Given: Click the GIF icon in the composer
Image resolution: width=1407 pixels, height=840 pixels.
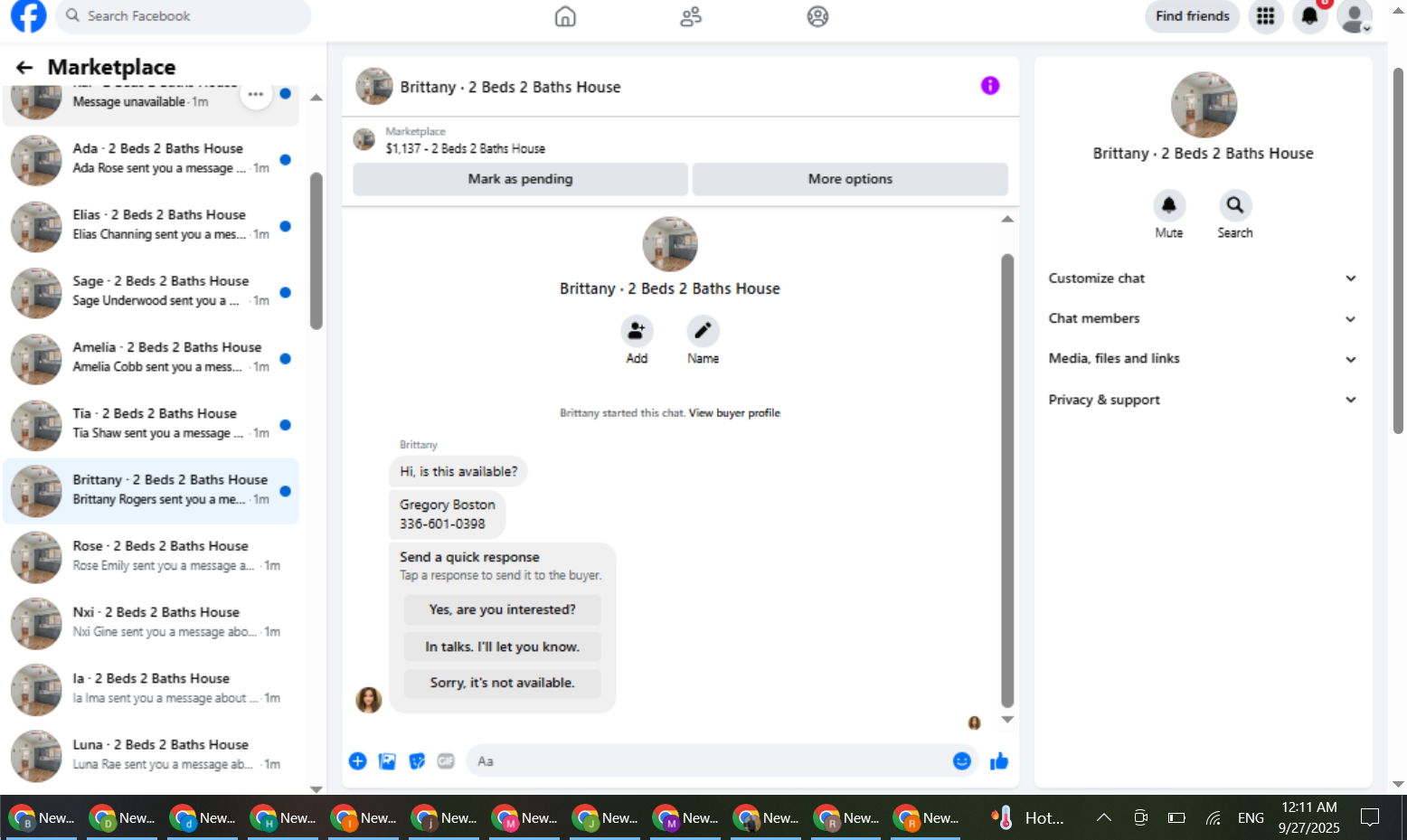Looking at the screenshot, I should tap(446, 761).
